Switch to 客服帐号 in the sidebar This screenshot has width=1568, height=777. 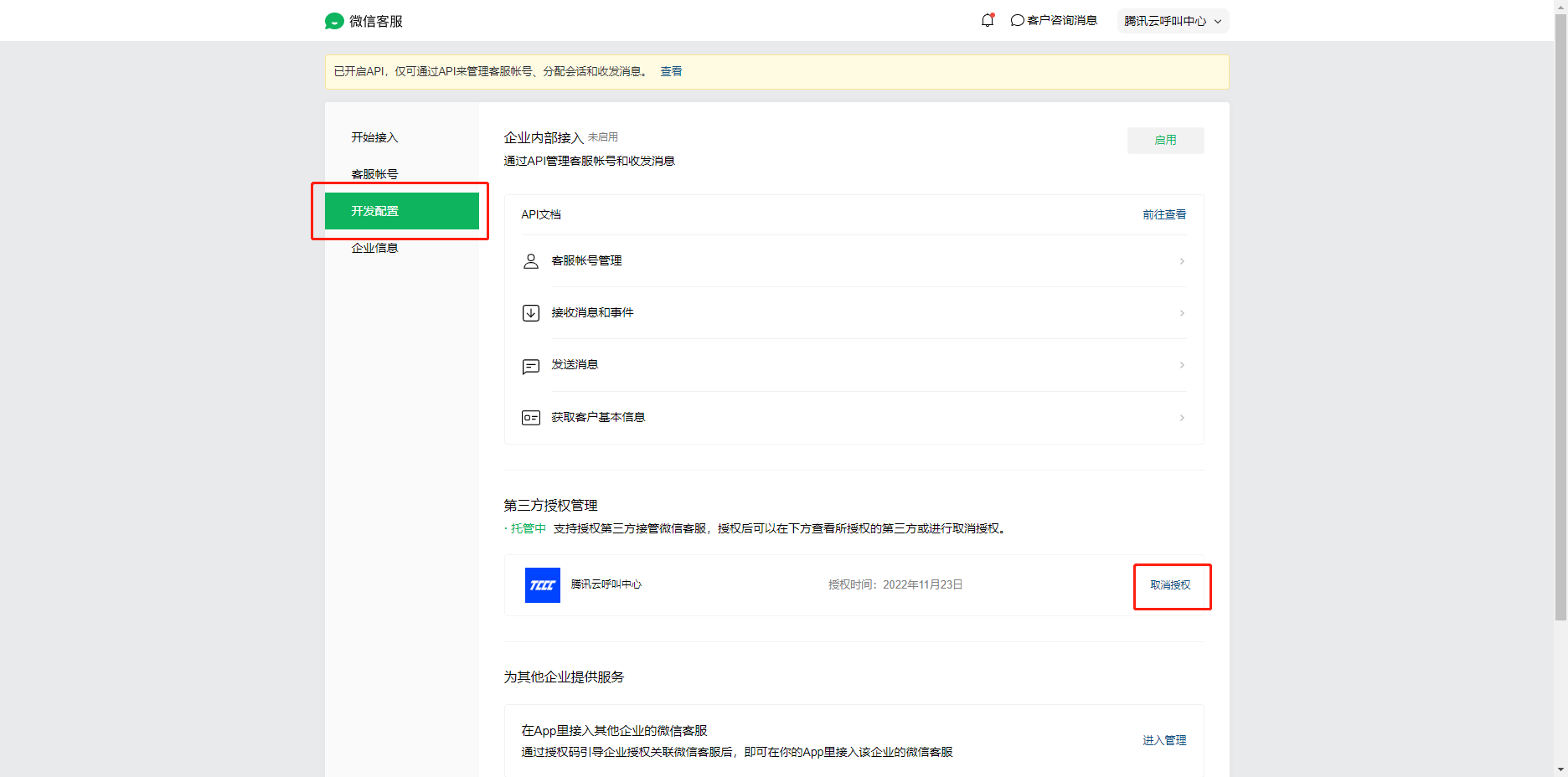[x=374, y=174]
